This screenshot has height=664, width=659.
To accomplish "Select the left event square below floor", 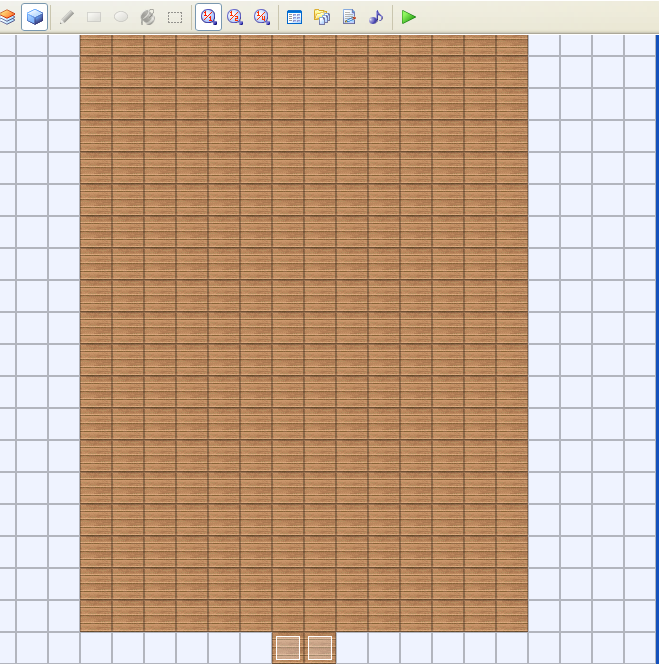I will click(x=288, y=648).
